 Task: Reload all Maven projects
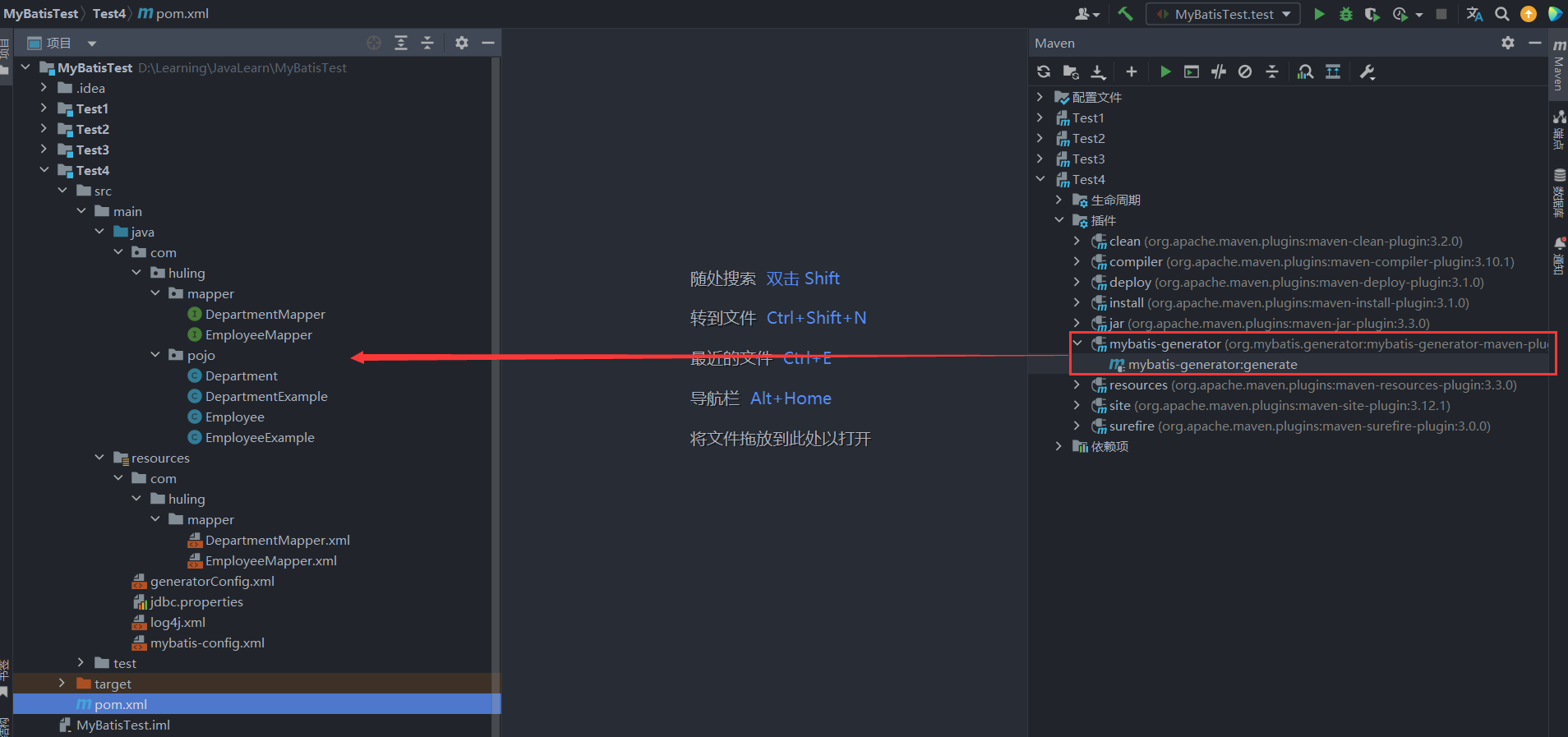tap(1044, 71)
